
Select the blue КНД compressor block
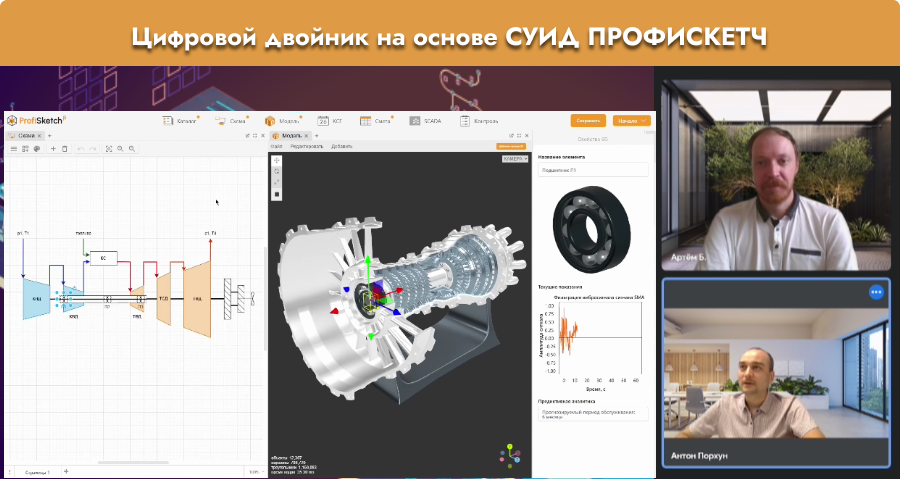[x=36, y=298]
